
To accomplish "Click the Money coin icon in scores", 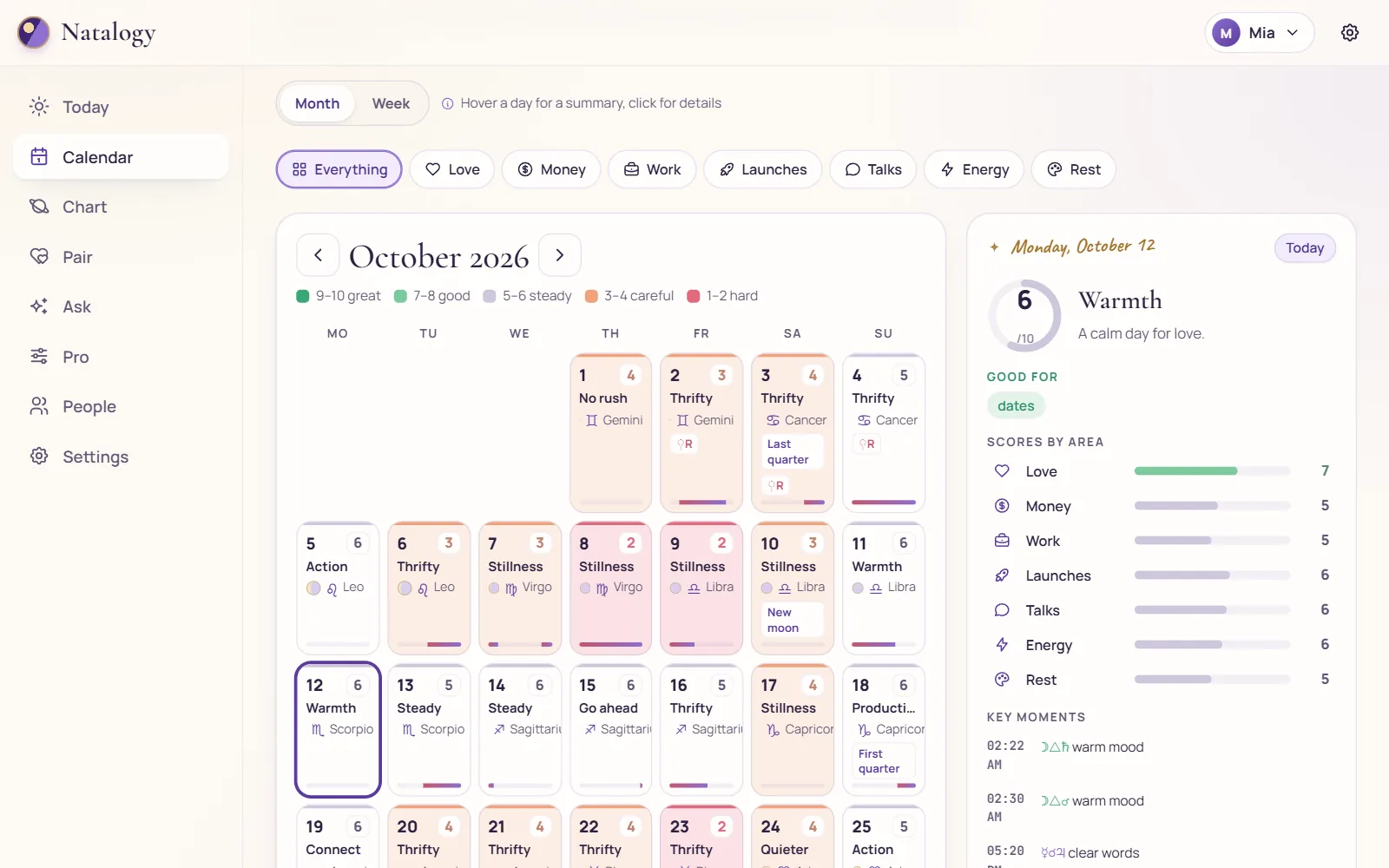I will (1002, 506).
